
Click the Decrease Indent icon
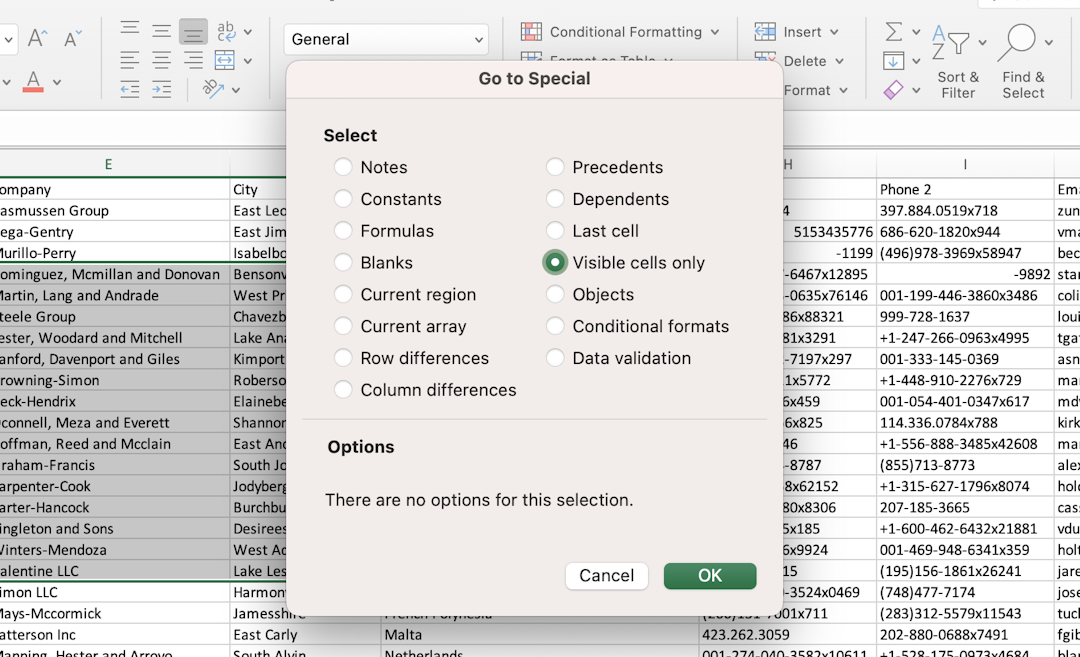129,90
